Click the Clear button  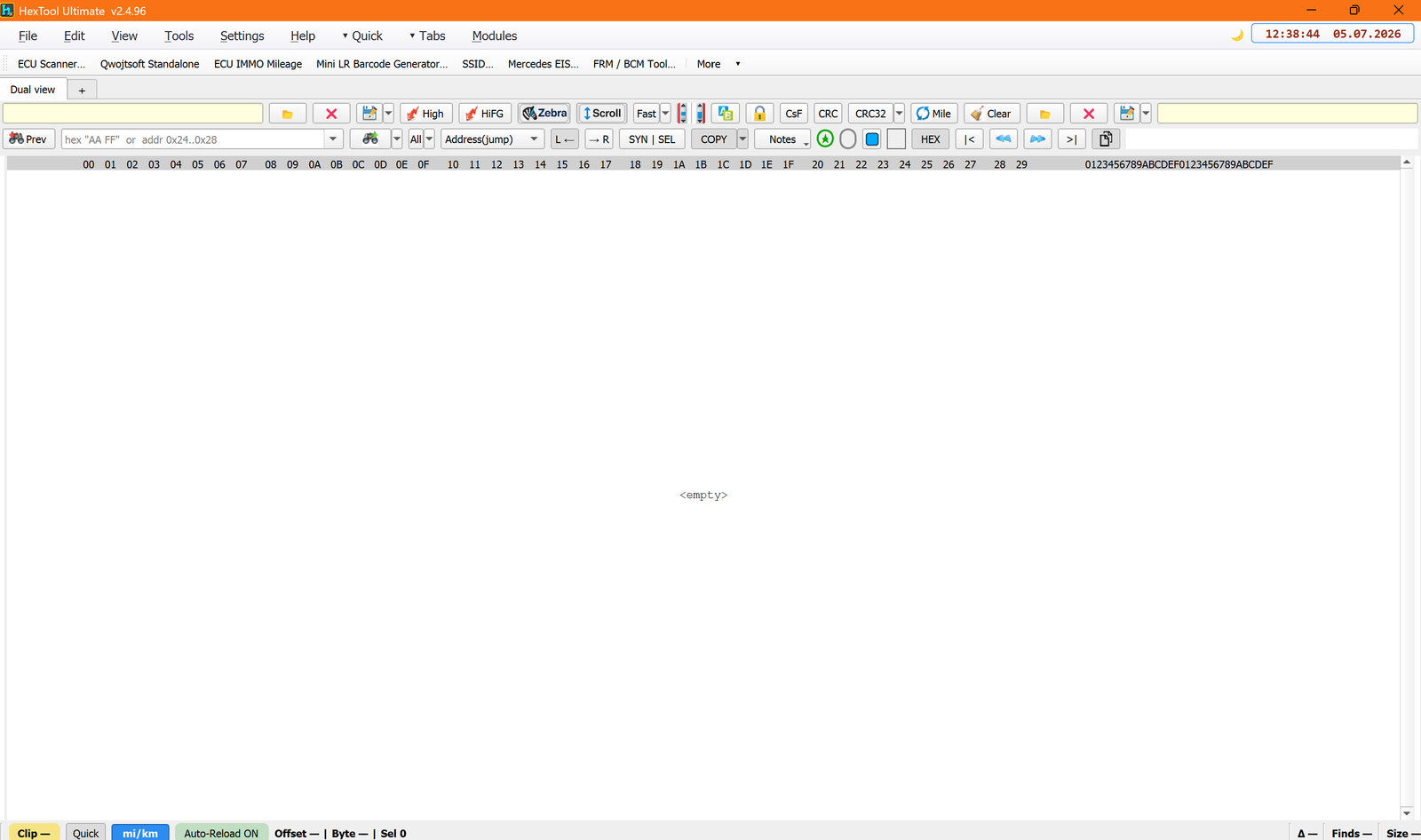(991, 114)
